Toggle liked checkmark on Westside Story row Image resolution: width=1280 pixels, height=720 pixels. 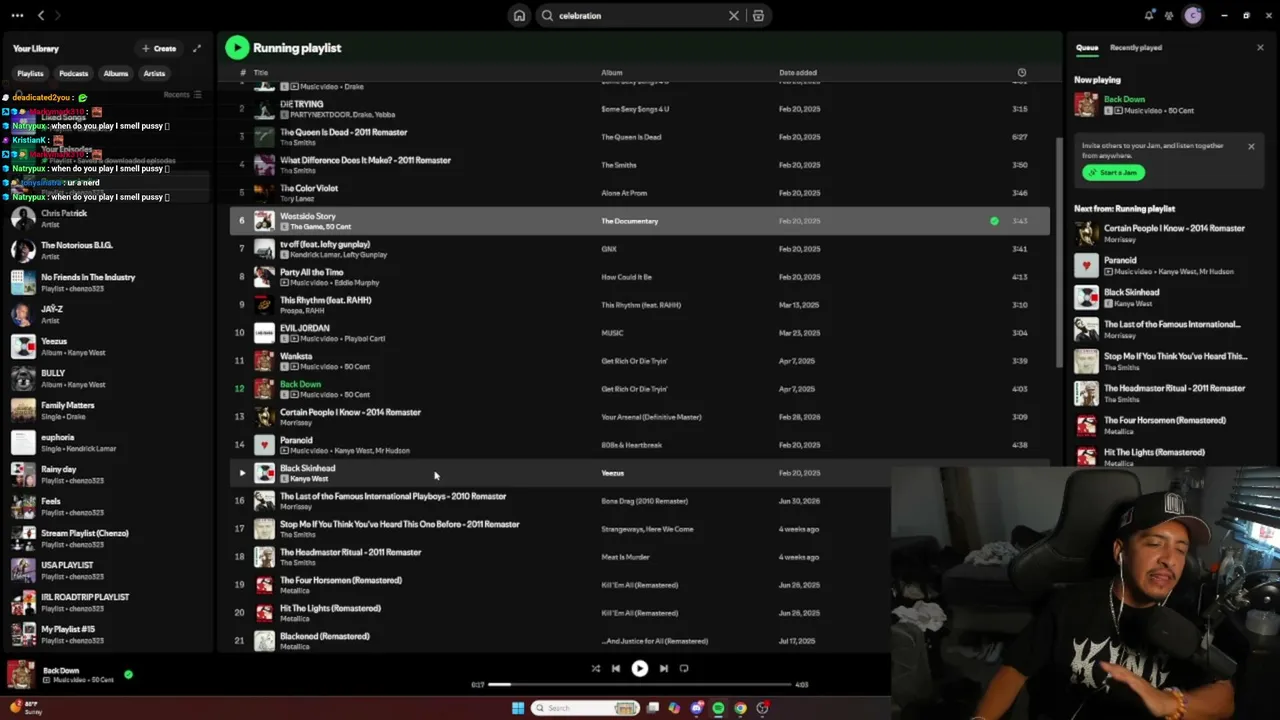tap(994, 221)
